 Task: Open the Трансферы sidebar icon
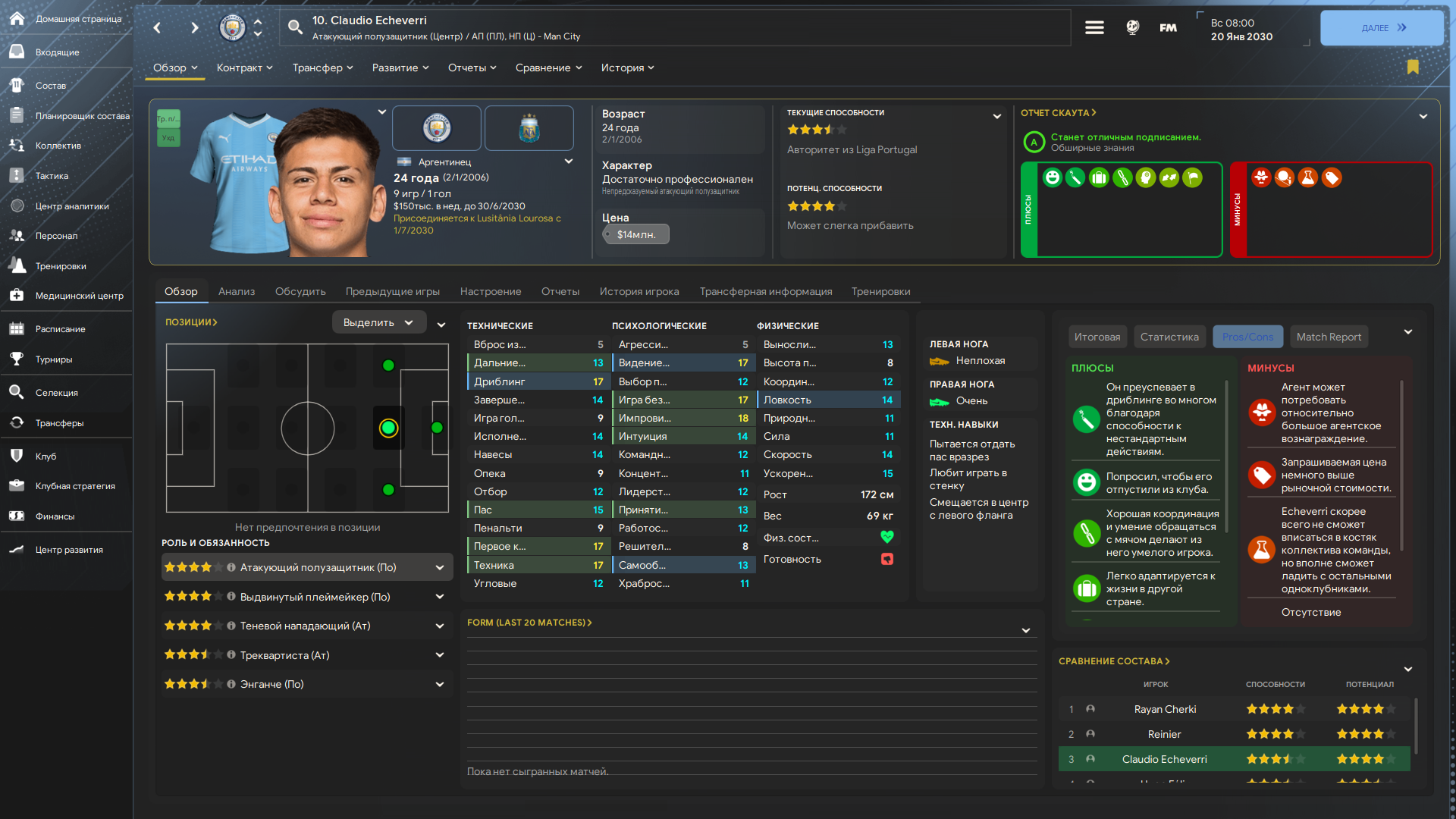17,423
